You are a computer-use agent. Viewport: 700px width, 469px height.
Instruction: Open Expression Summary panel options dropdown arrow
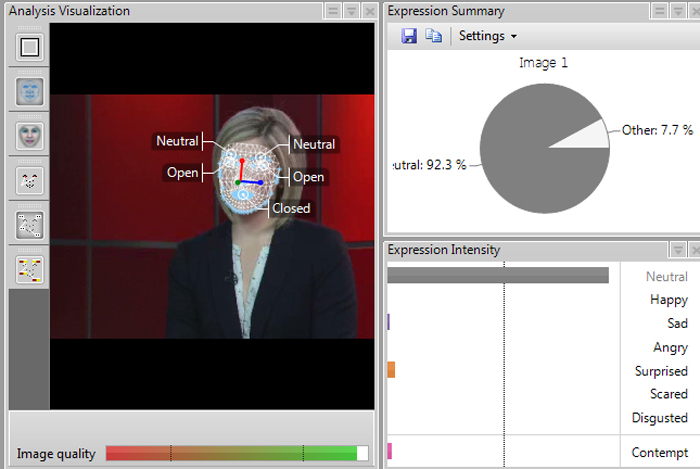678,11
